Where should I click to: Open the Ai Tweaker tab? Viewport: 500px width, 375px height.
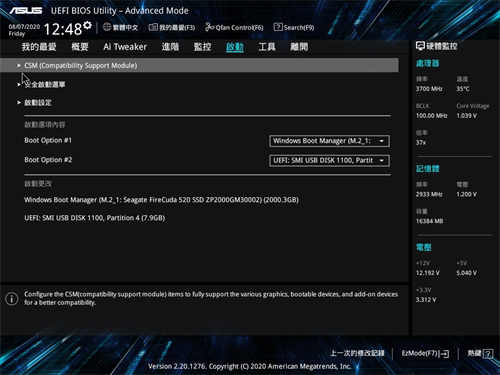125,47
